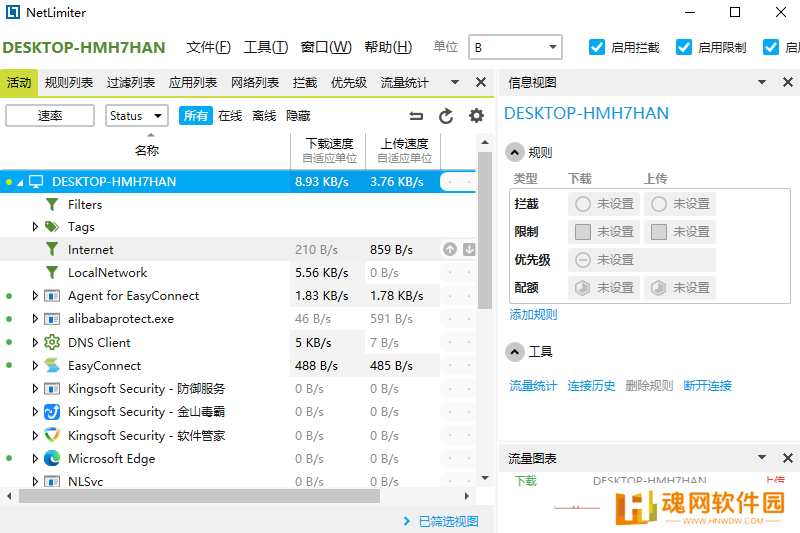Click the reset/undo arrow icon in Activity toolbar
This screenshot has height=533, width=800.
(416, 116)
